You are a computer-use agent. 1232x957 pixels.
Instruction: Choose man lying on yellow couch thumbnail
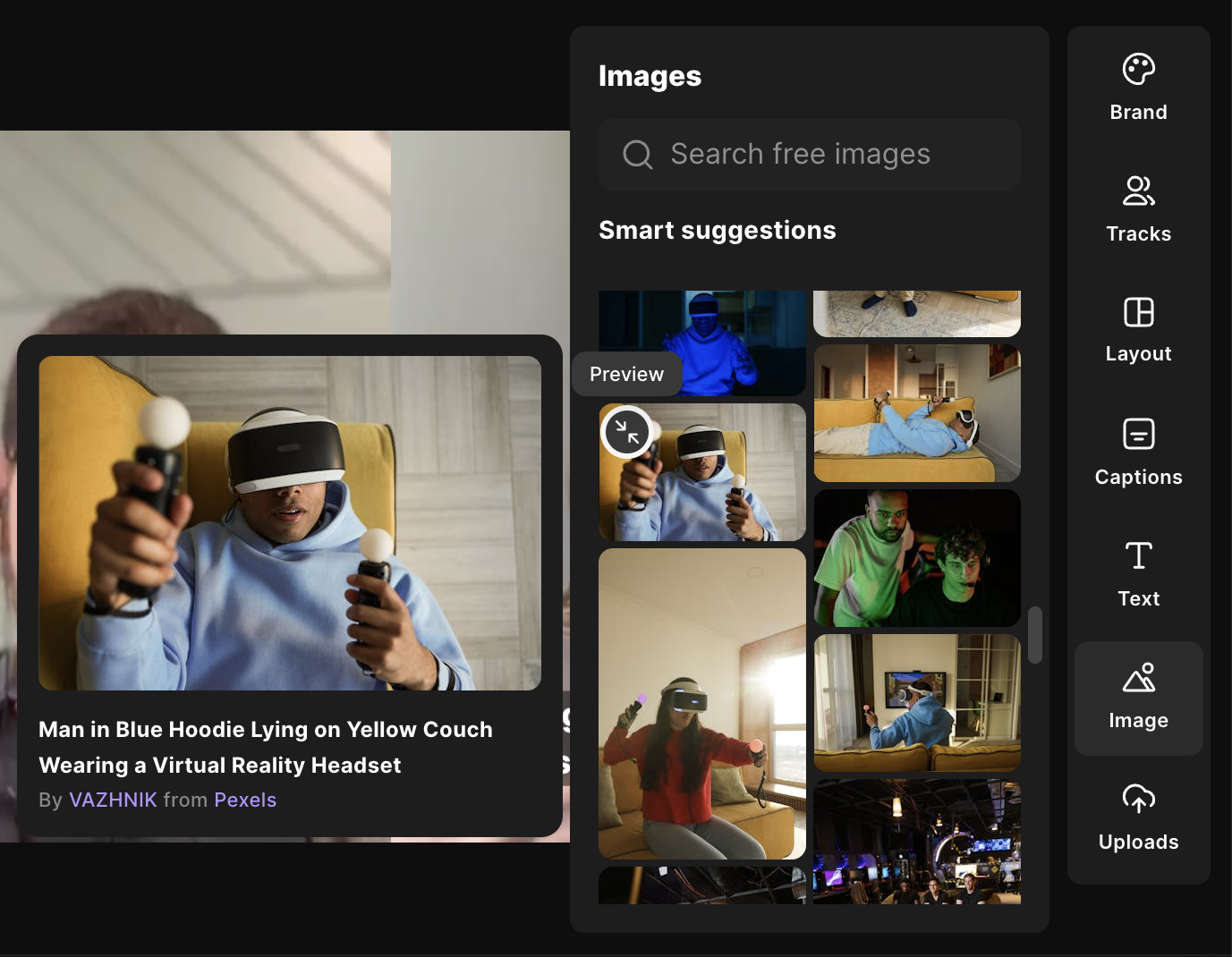(x=916, y=413)
